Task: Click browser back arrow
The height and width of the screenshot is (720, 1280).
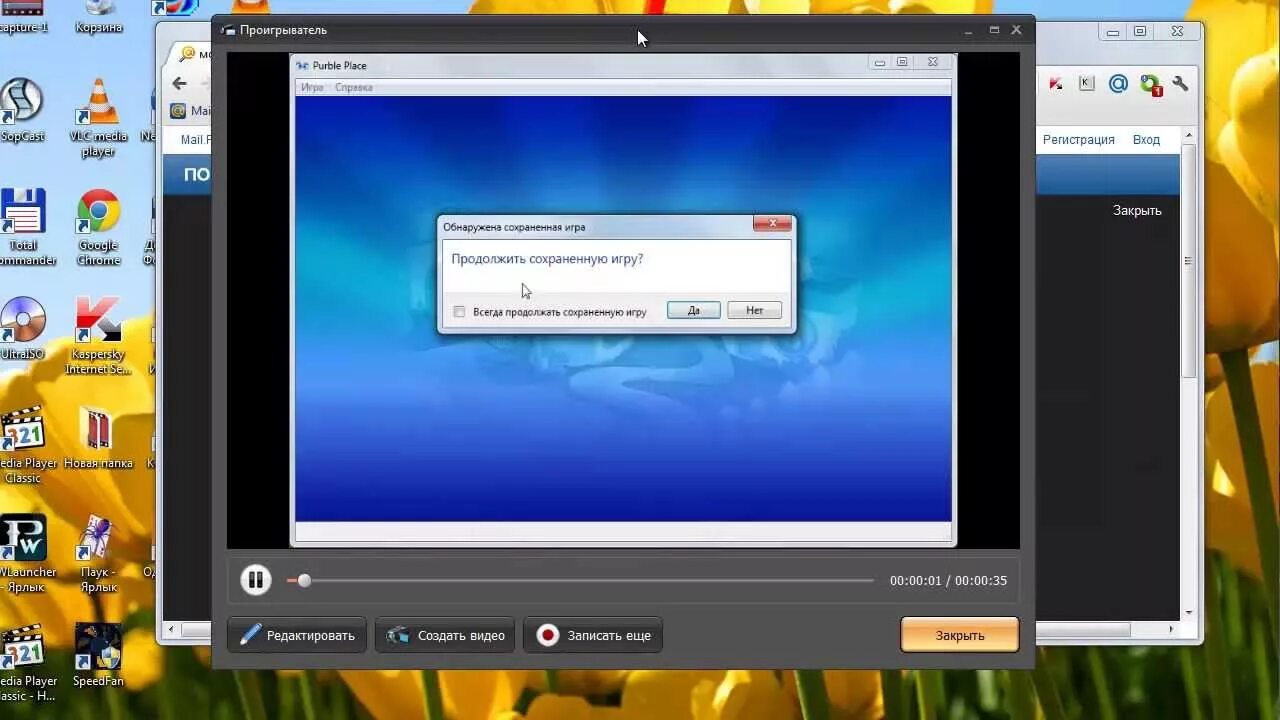Action: [179, 84]
